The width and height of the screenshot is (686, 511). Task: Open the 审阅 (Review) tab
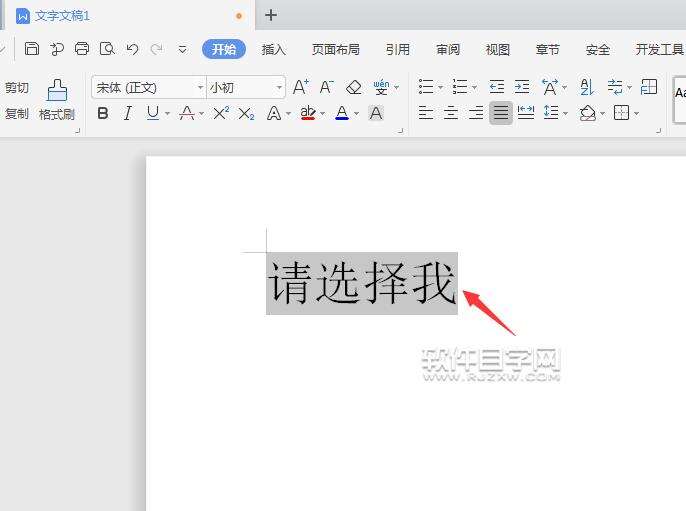point(448,49)
